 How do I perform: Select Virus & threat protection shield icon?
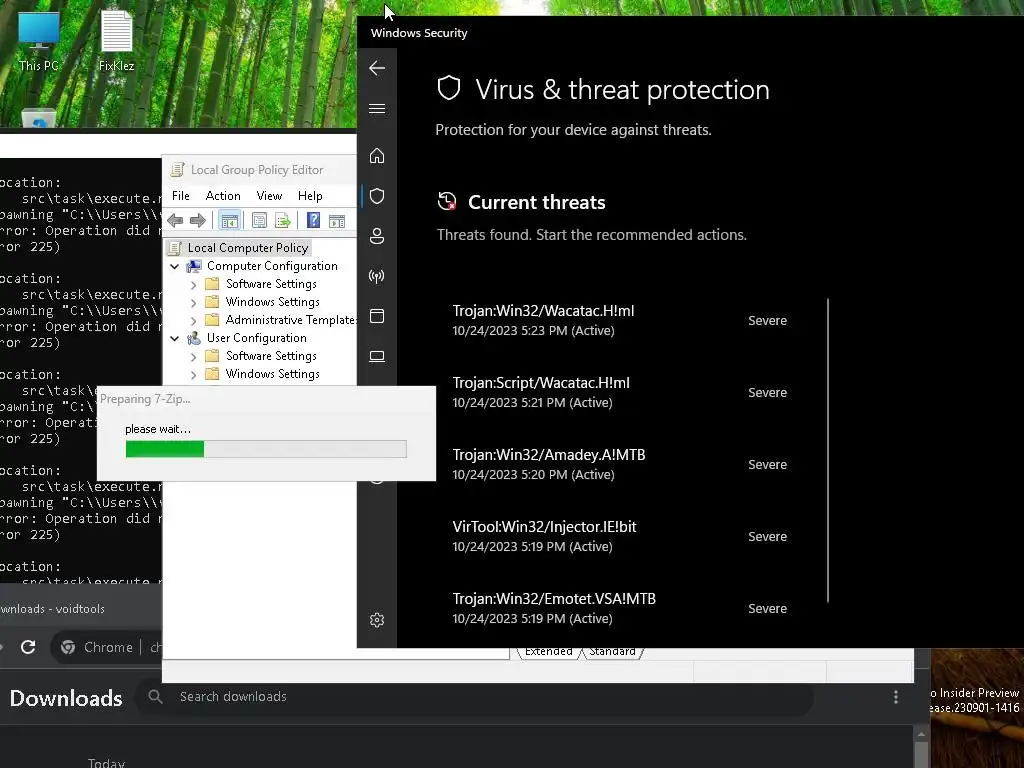tap(377, 196)
